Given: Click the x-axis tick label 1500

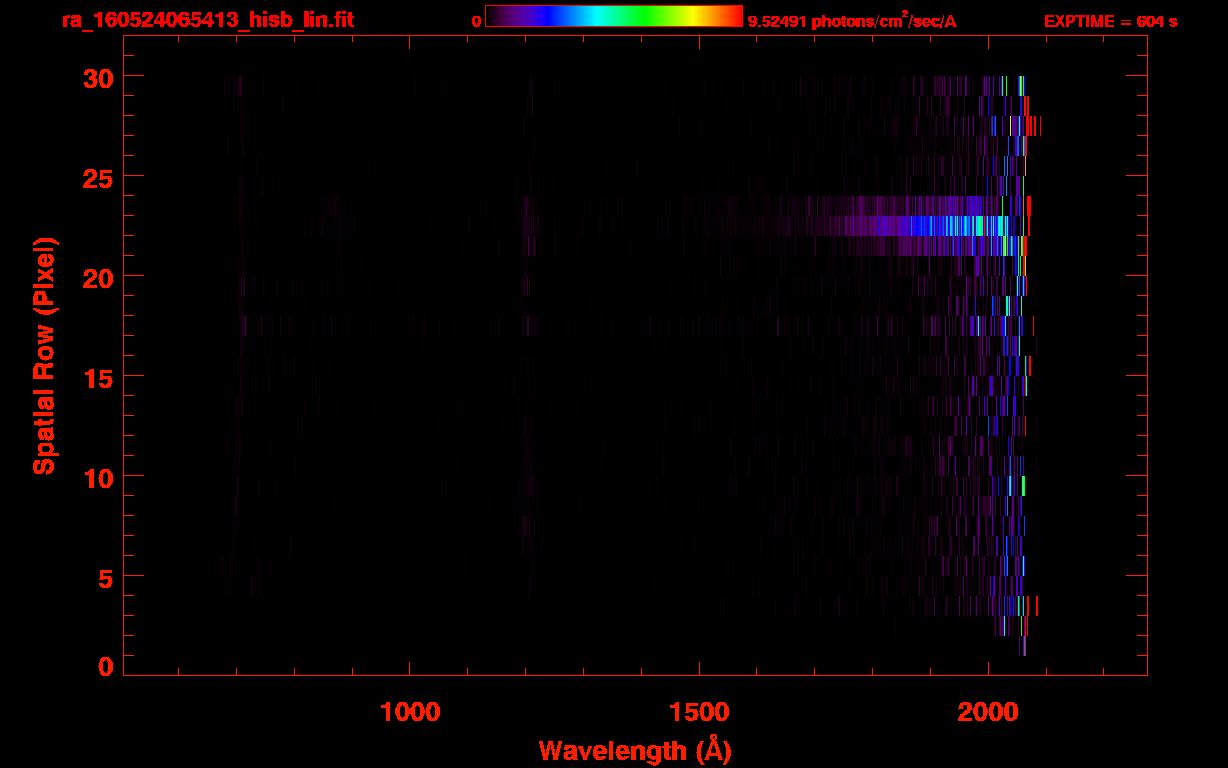Looking at the screenshot, I should point(699,712).
